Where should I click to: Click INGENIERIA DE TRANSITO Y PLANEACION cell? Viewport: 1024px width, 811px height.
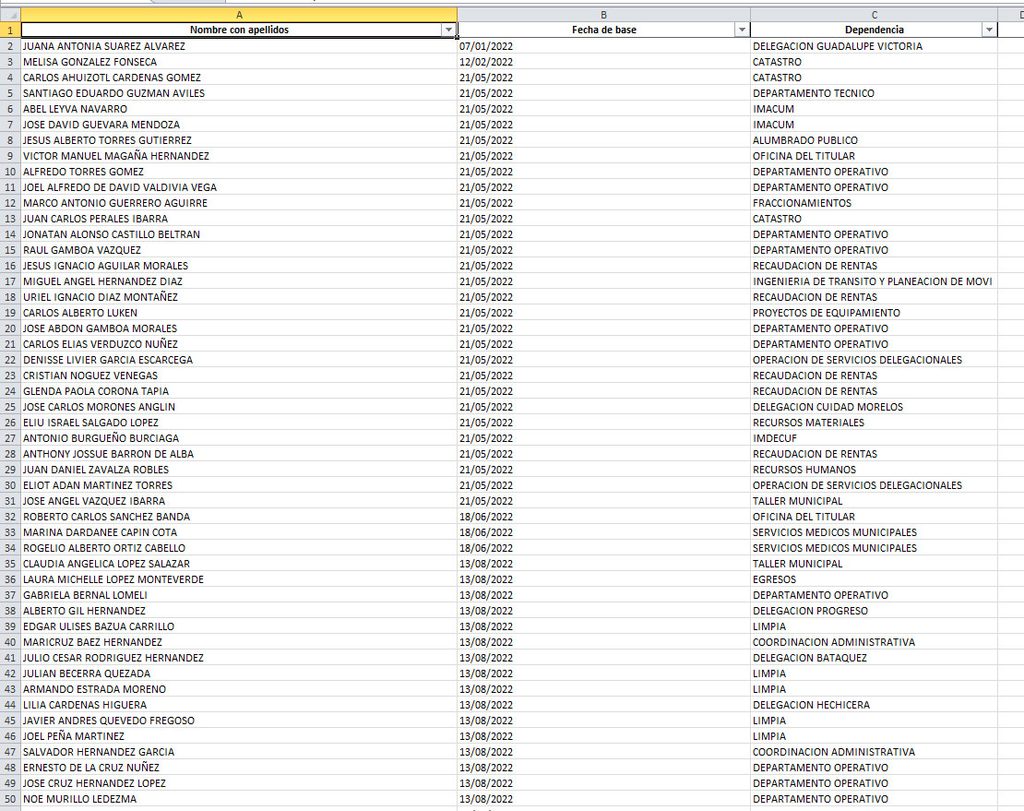click(x=874, y=281)
